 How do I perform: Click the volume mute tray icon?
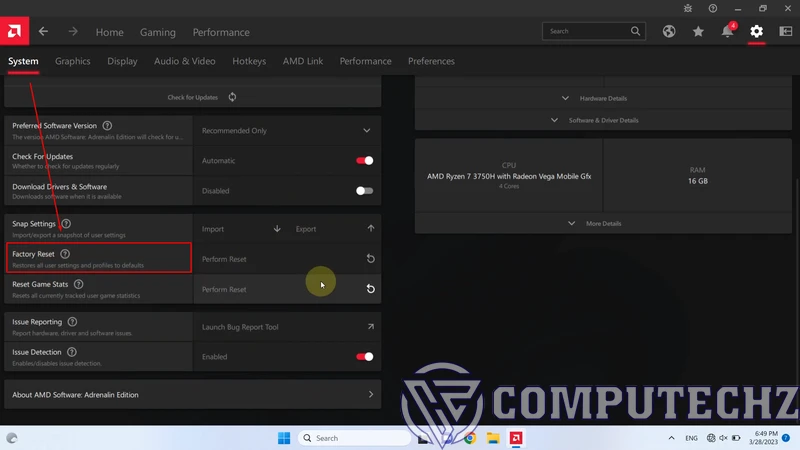click(x=723, y=438)
